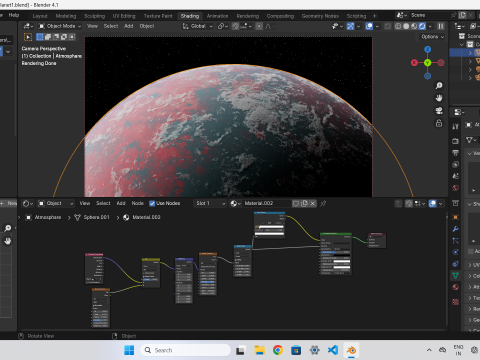This screenshot has height=360, width=480.
Task: Toggle the lock camera to view icon
Action: point(439,123)
